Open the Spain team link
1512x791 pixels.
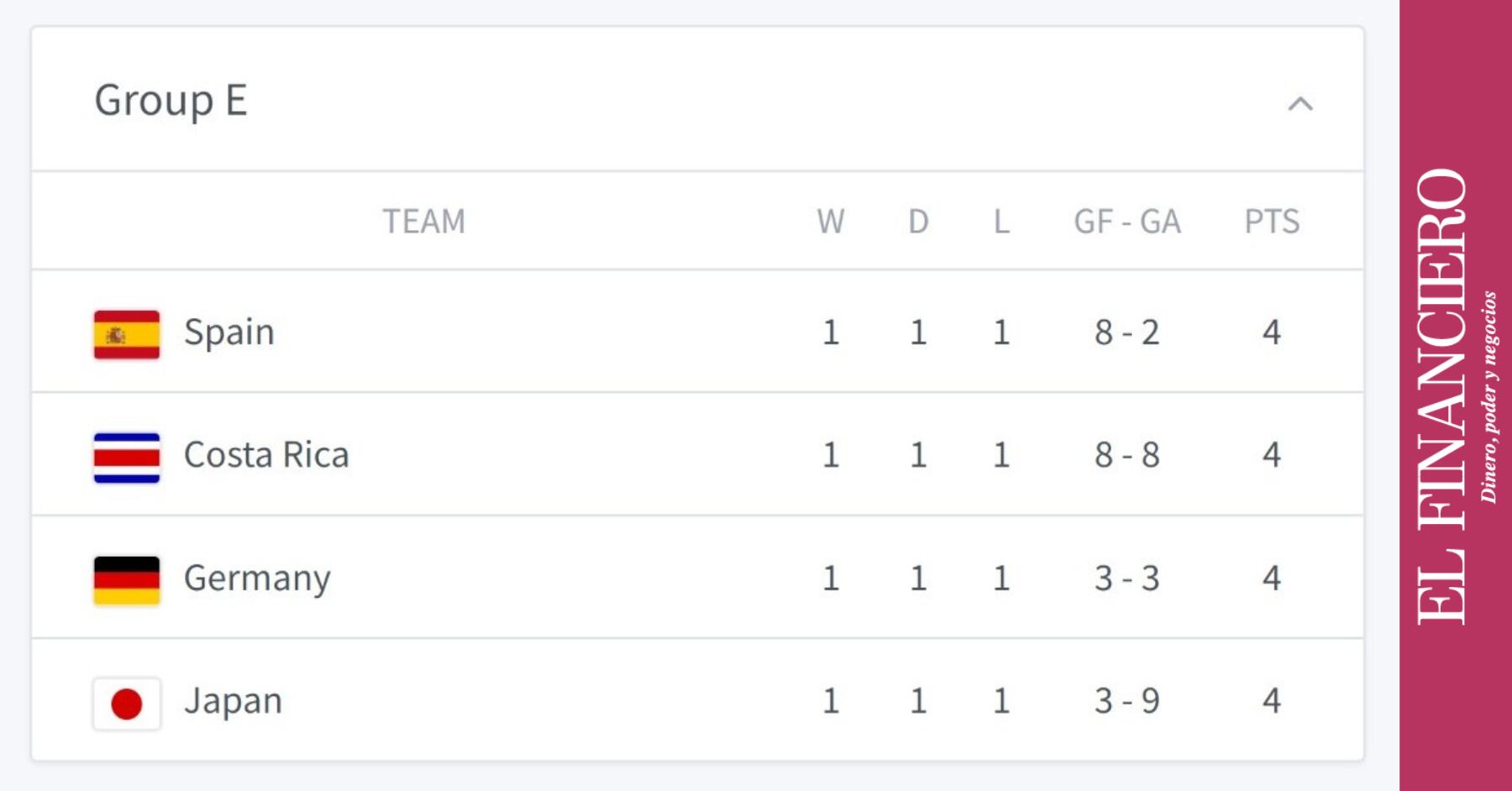tap(229, 333)
